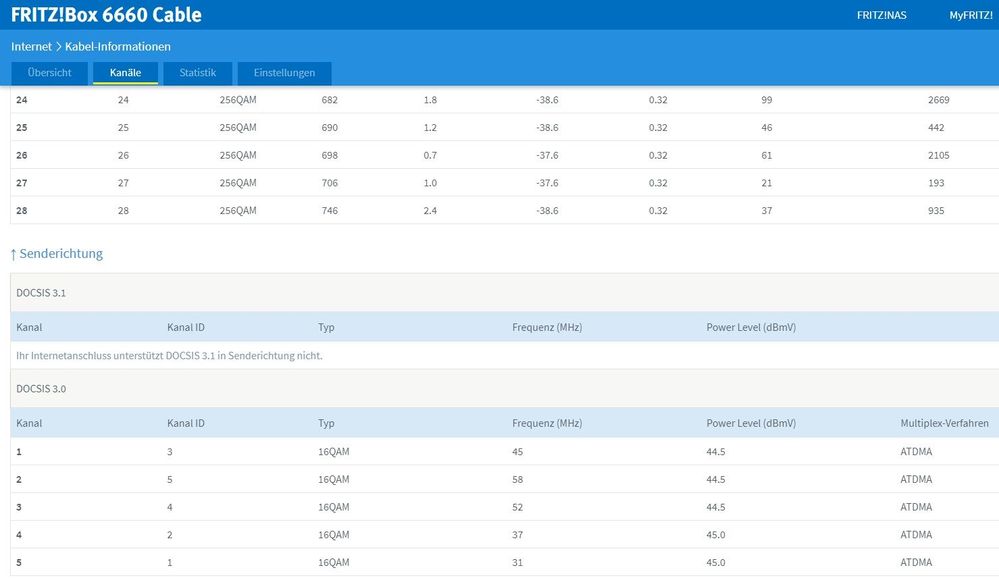Click power level 0.7 in row 26
Screen dimensions: 999x580
coord(430,156)
